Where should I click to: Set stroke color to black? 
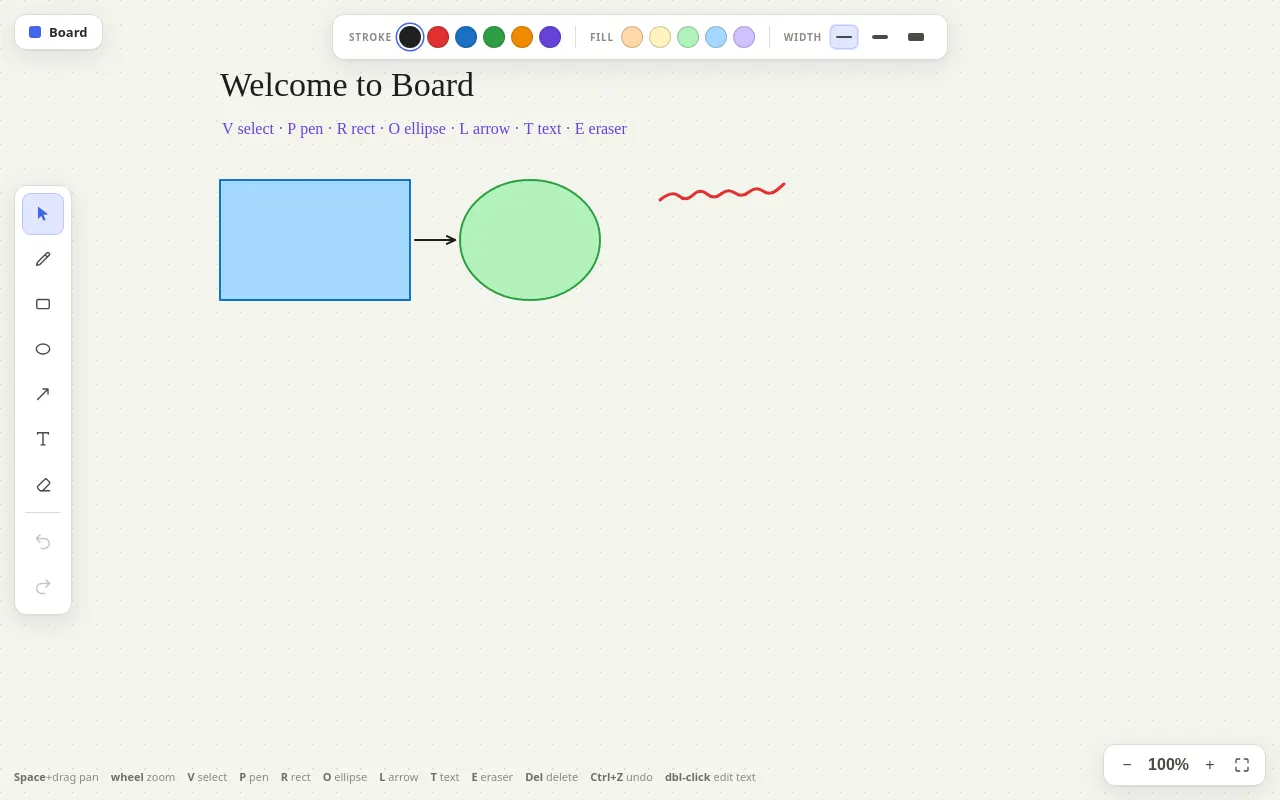click(410, 37)
